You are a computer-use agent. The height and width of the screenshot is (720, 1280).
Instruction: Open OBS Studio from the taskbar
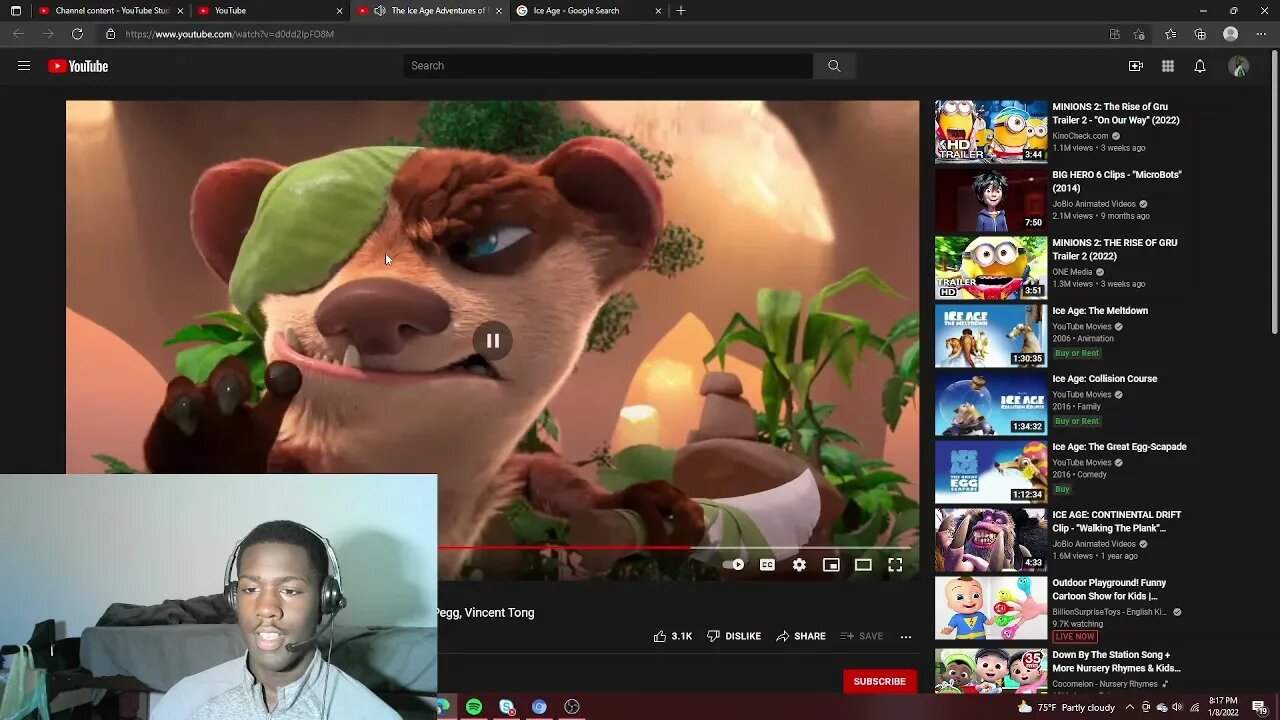tap(572, 707)
